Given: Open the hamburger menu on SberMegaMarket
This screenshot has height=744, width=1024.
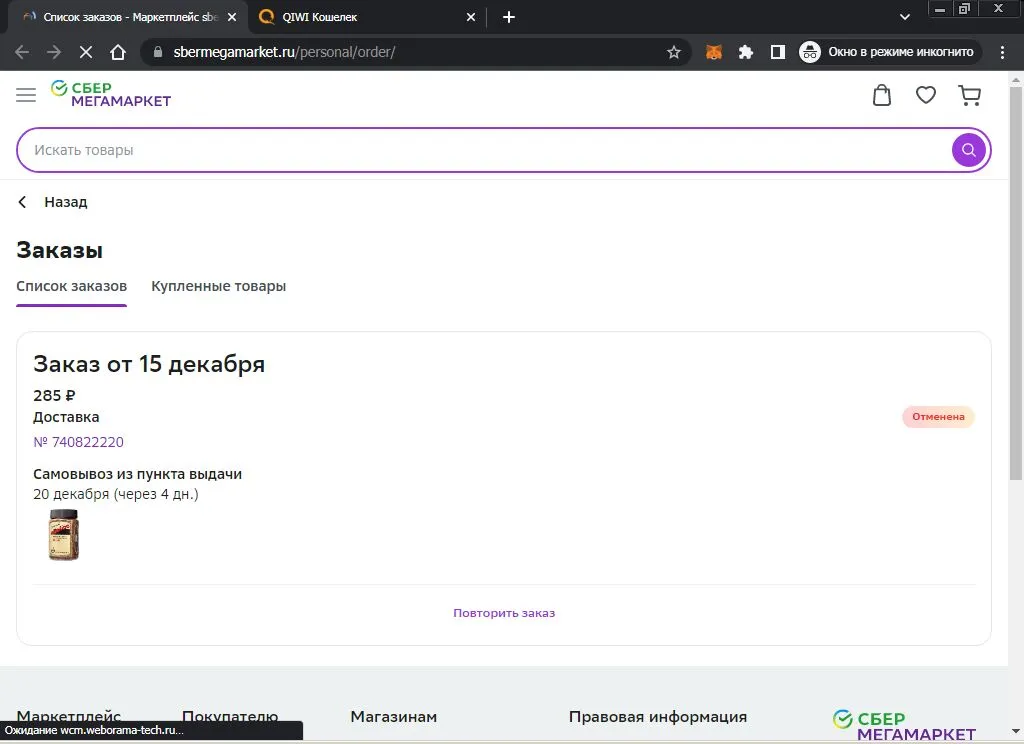Looking at the screenshot, I should pyautogui.click(x=26, y=95).
